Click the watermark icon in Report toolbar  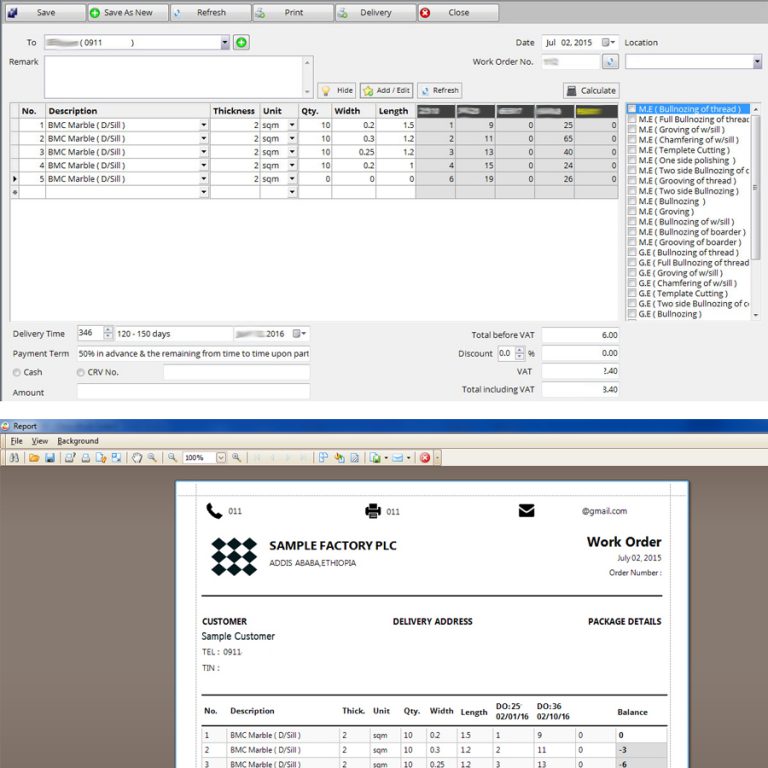355,457
